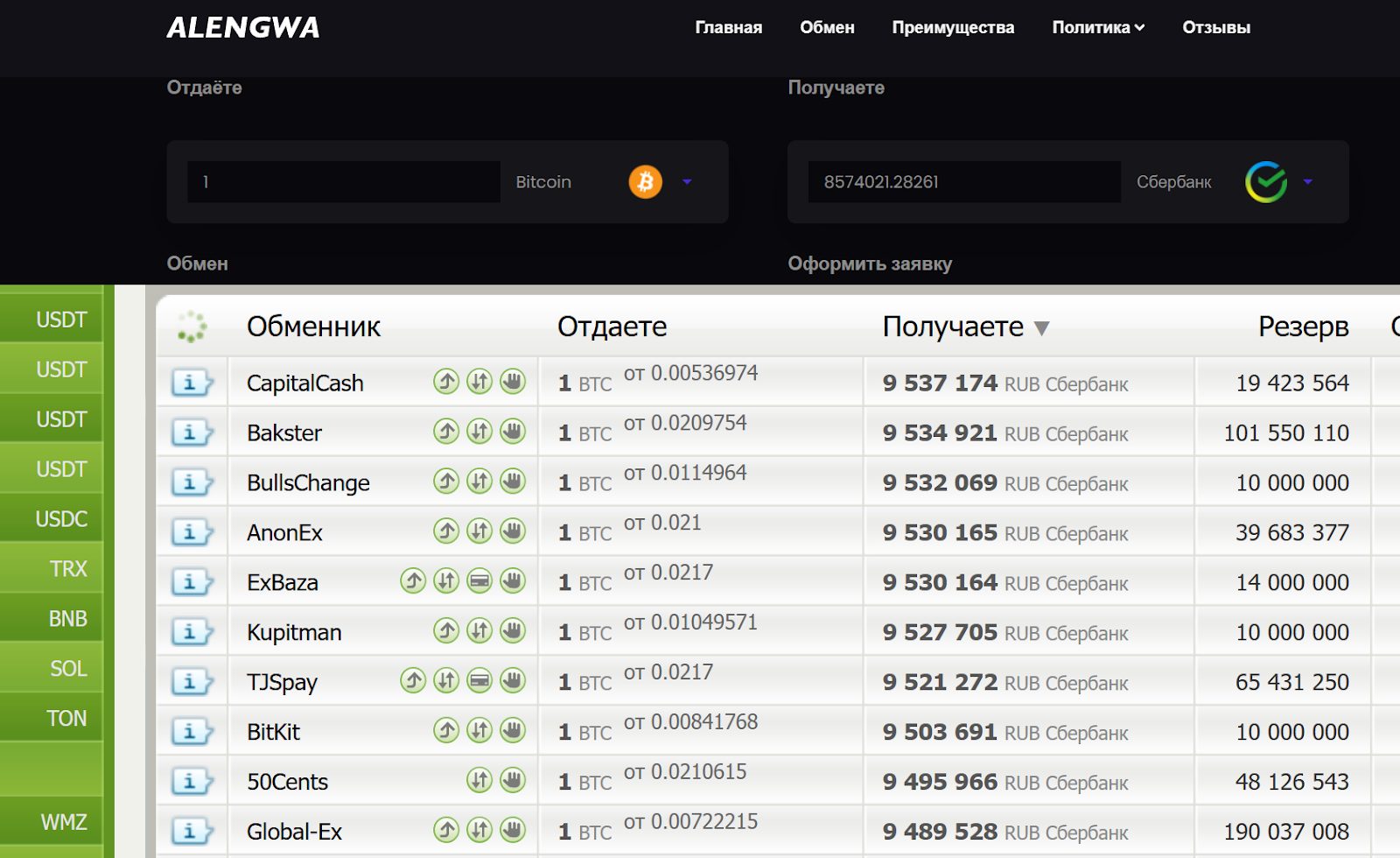Click the Оформить заявку heading
Viewport: 1400px width, 858px height.
870,264
